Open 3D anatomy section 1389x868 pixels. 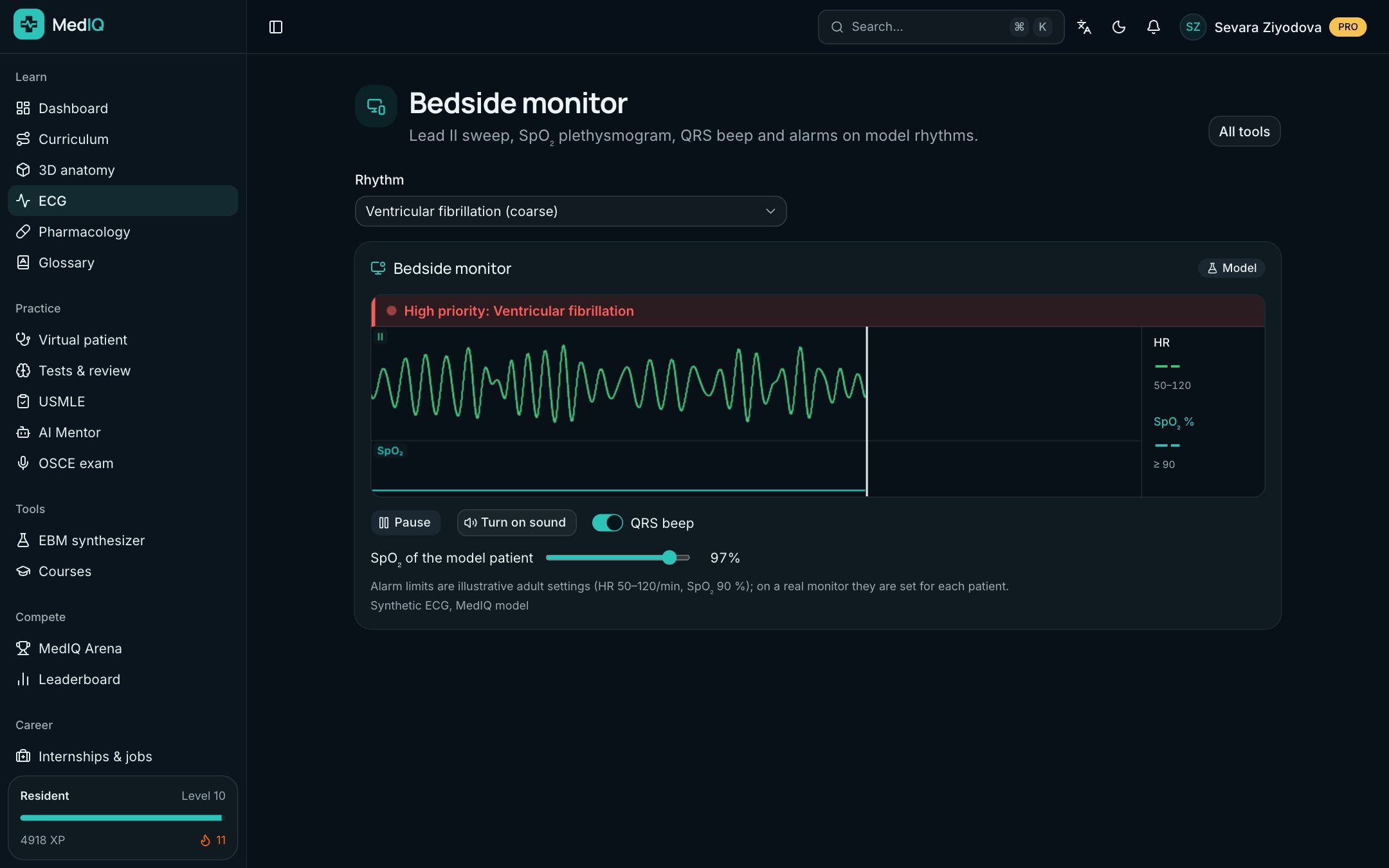(123, 170)
